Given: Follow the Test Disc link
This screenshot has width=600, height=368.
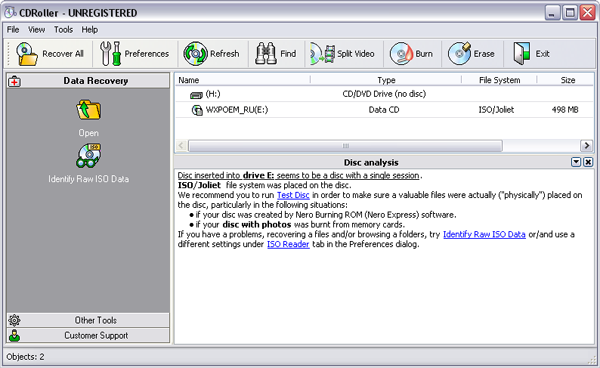Looking at the screenshot, I should (x=293, y=195).
